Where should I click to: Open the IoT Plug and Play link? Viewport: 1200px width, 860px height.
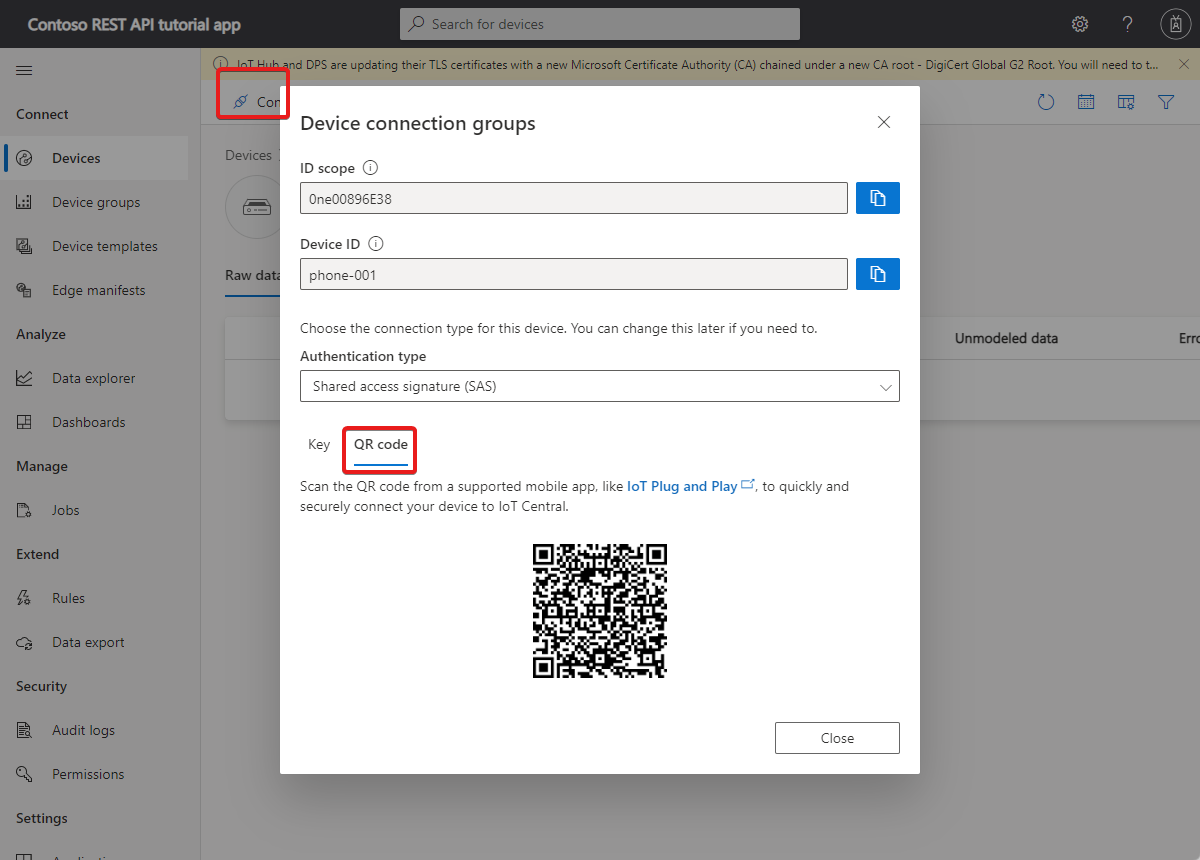pos(681,486)
